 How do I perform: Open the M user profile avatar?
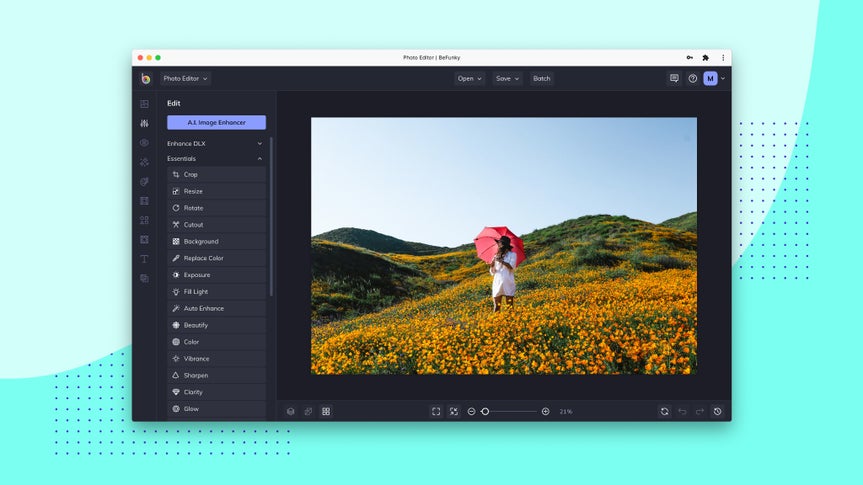coord(711,79)
